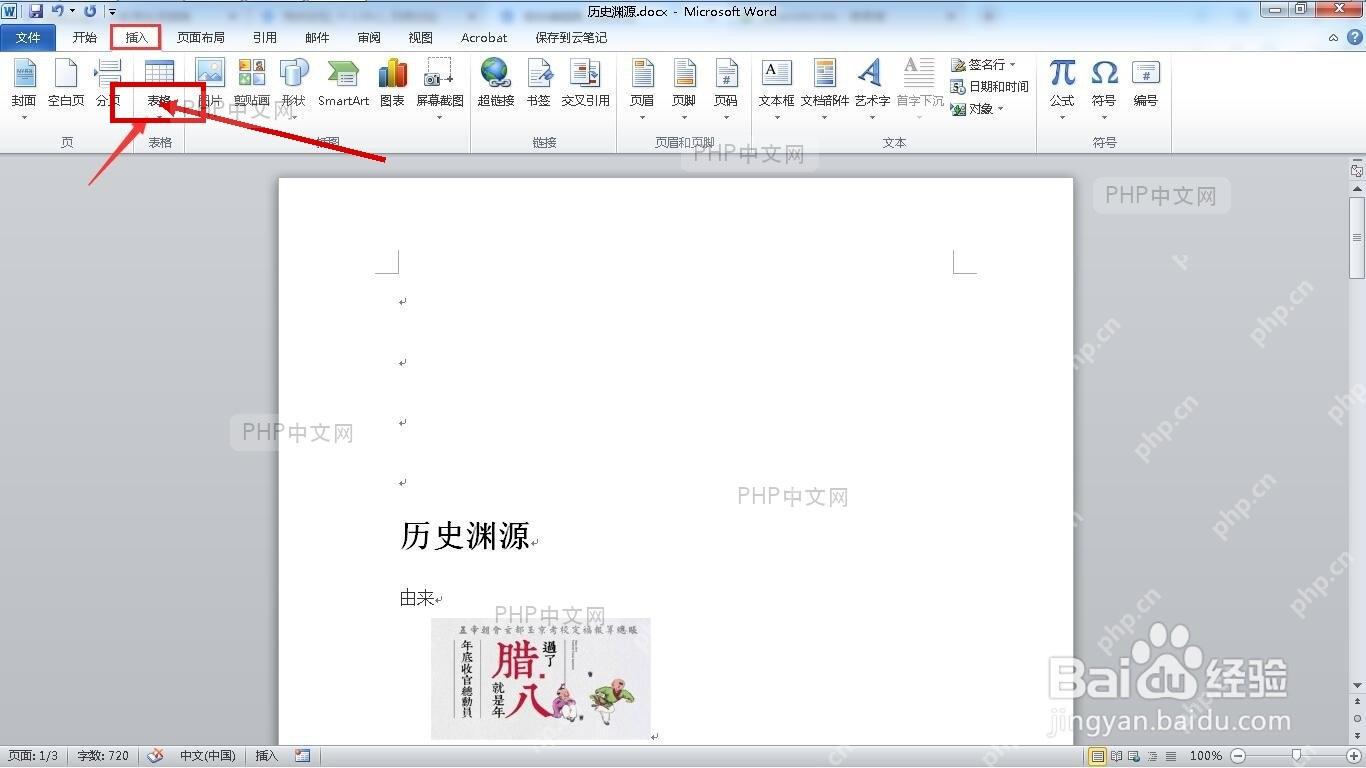1366x768 pixels.
Task: Toggle Insert (插入) overtype mode in status bar
Action: click(267, 756)
